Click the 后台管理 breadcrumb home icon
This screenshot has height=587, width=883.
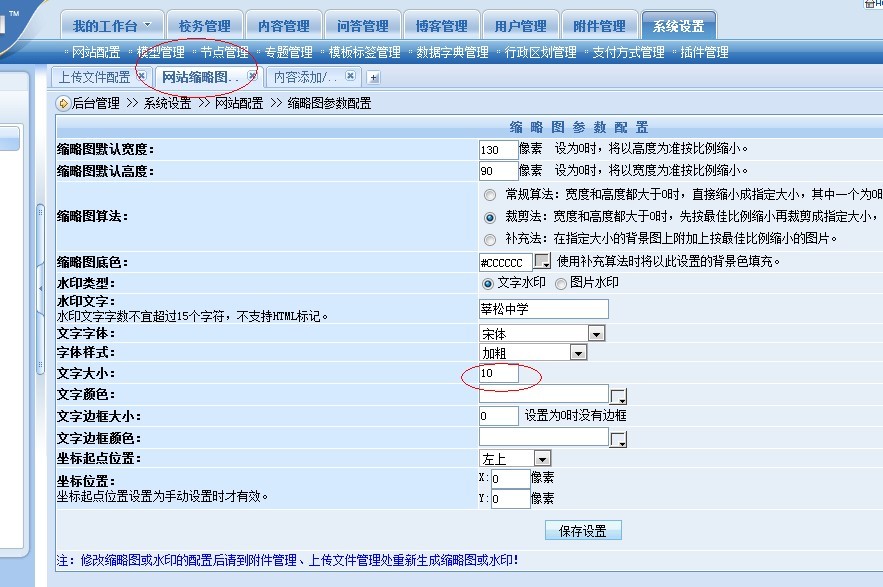point(63,103)
